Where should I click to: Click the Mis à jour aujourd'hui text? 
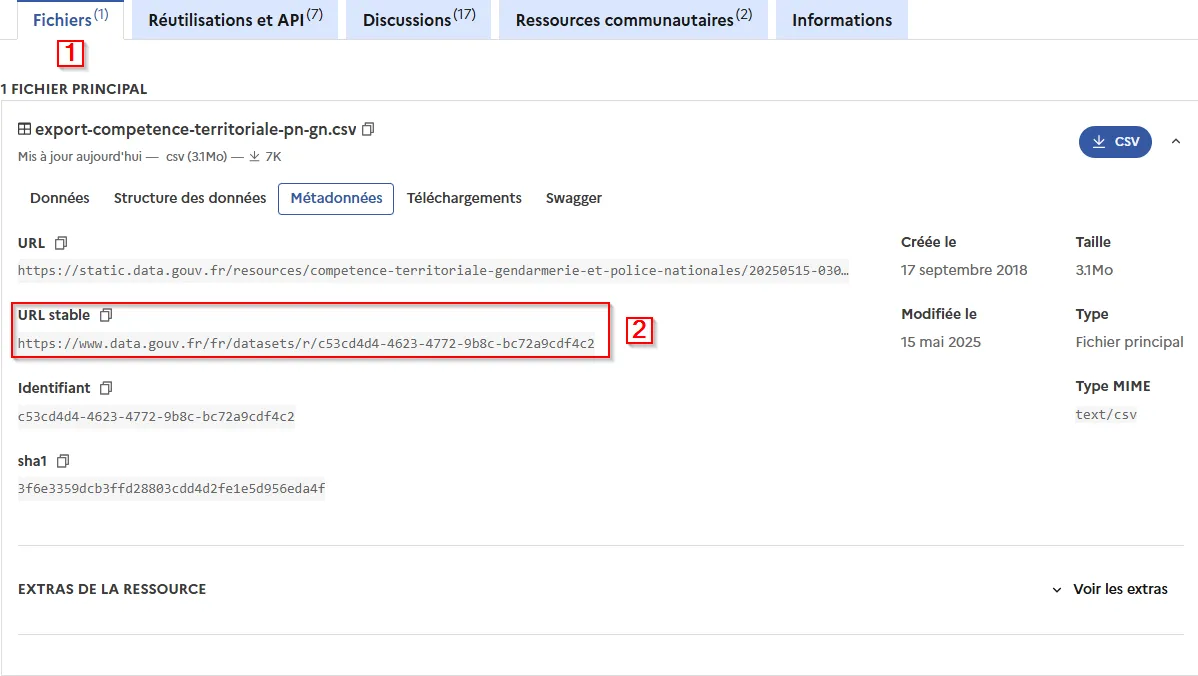click(80, 157)
